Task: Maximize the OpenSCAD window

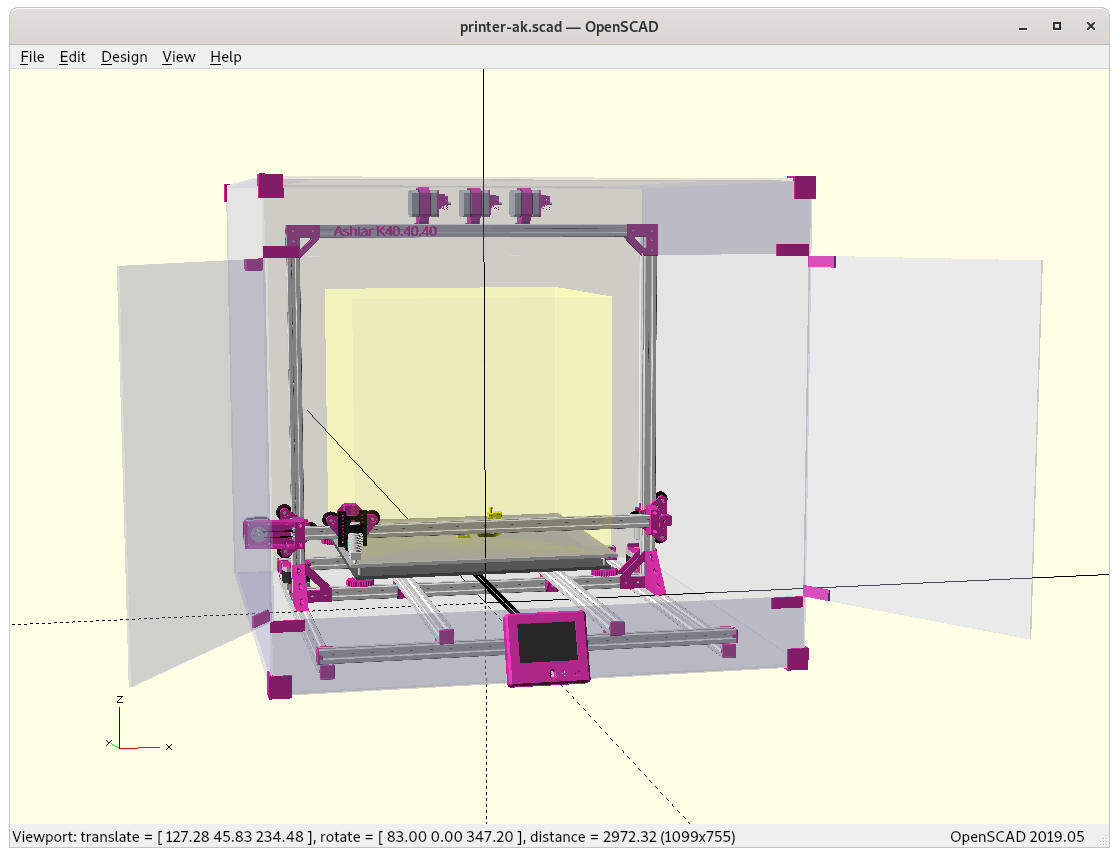Action: (x=1056, y=26)
